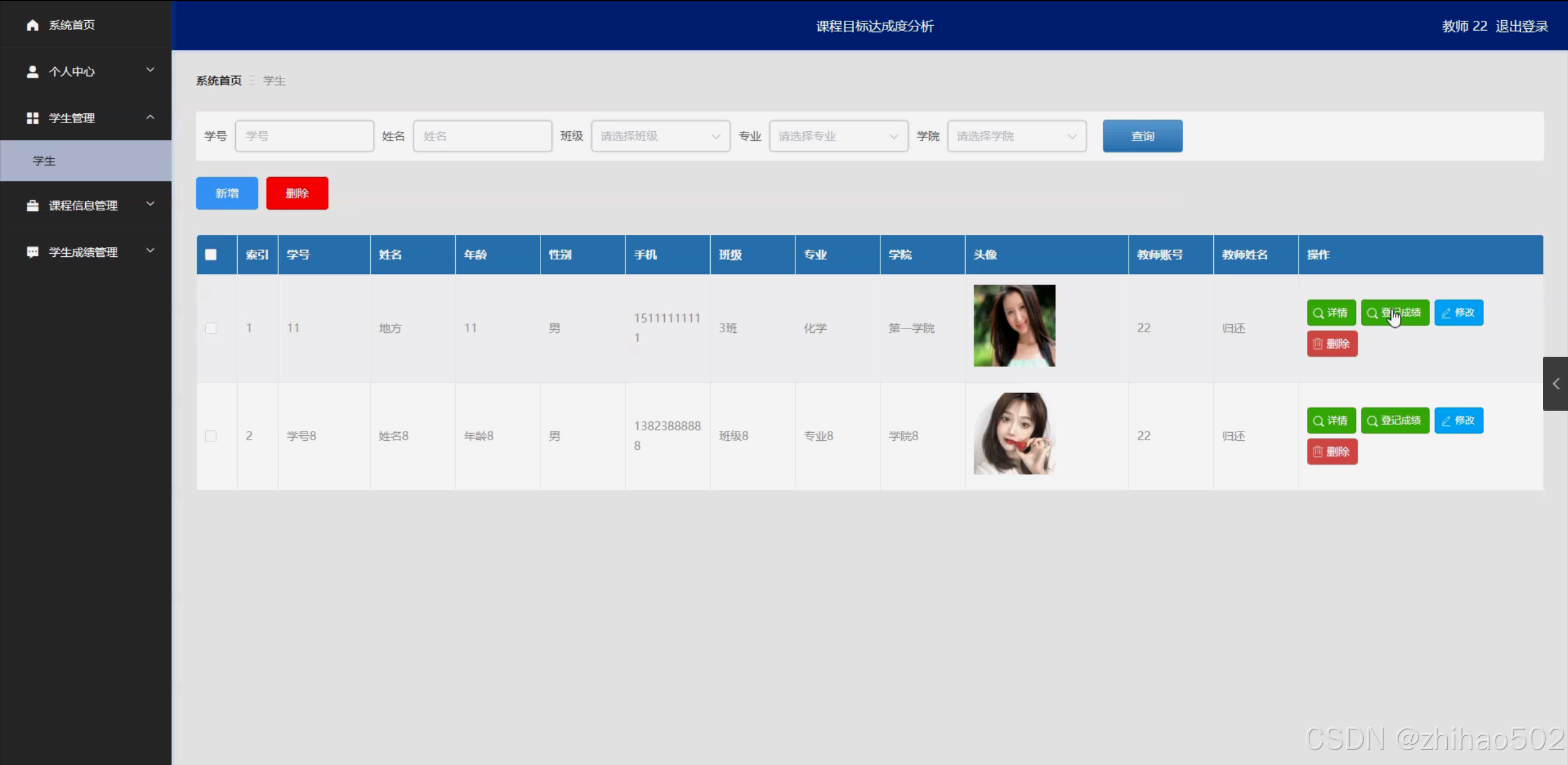Click 修改 edit button in second row
The height and width of the screenshot is (765, 1568).
coord(1458,421)
